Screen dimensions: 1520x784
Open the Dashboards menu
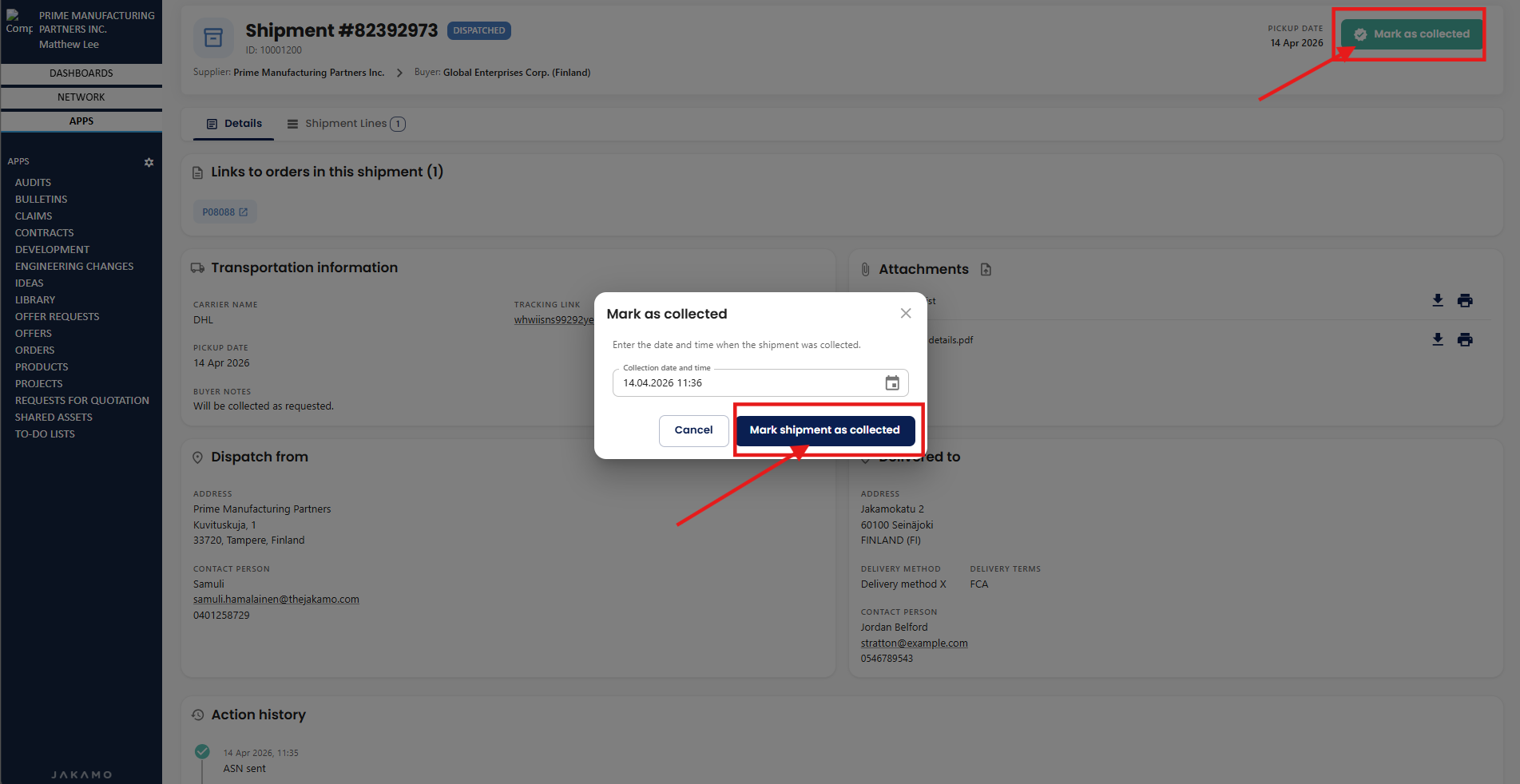pos(81,73)
